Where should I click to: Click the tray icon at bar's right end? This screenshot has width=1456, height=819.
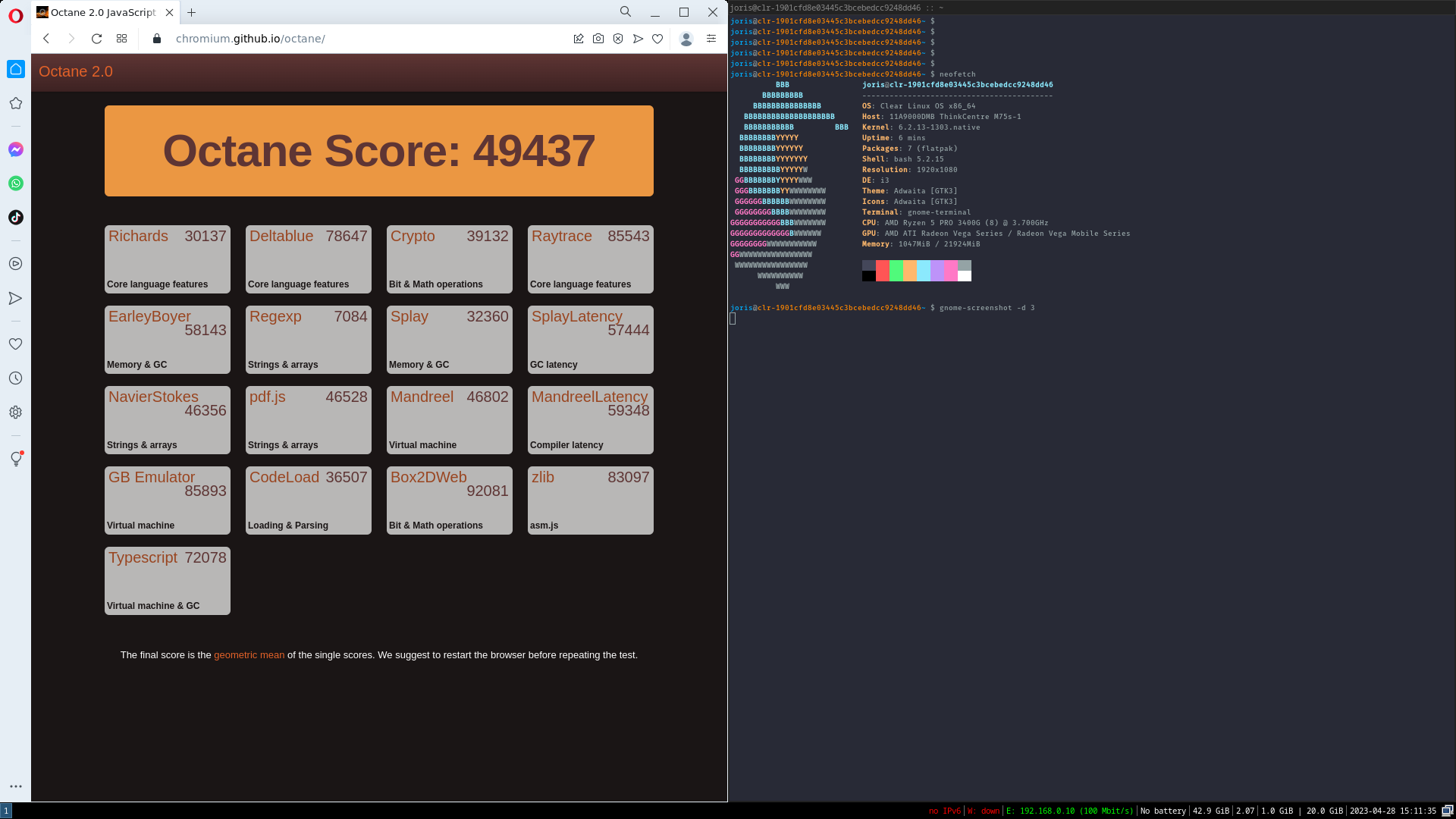click(x=1447, y=811)
